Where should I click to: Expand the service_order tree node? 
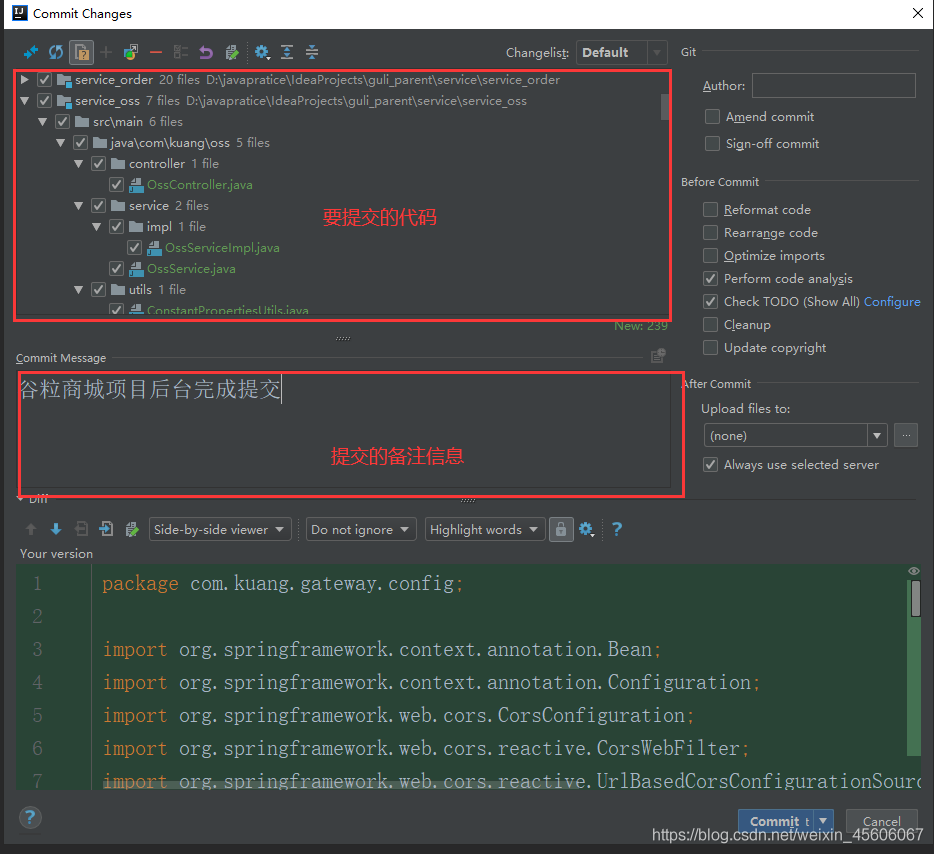coord(24,79)
